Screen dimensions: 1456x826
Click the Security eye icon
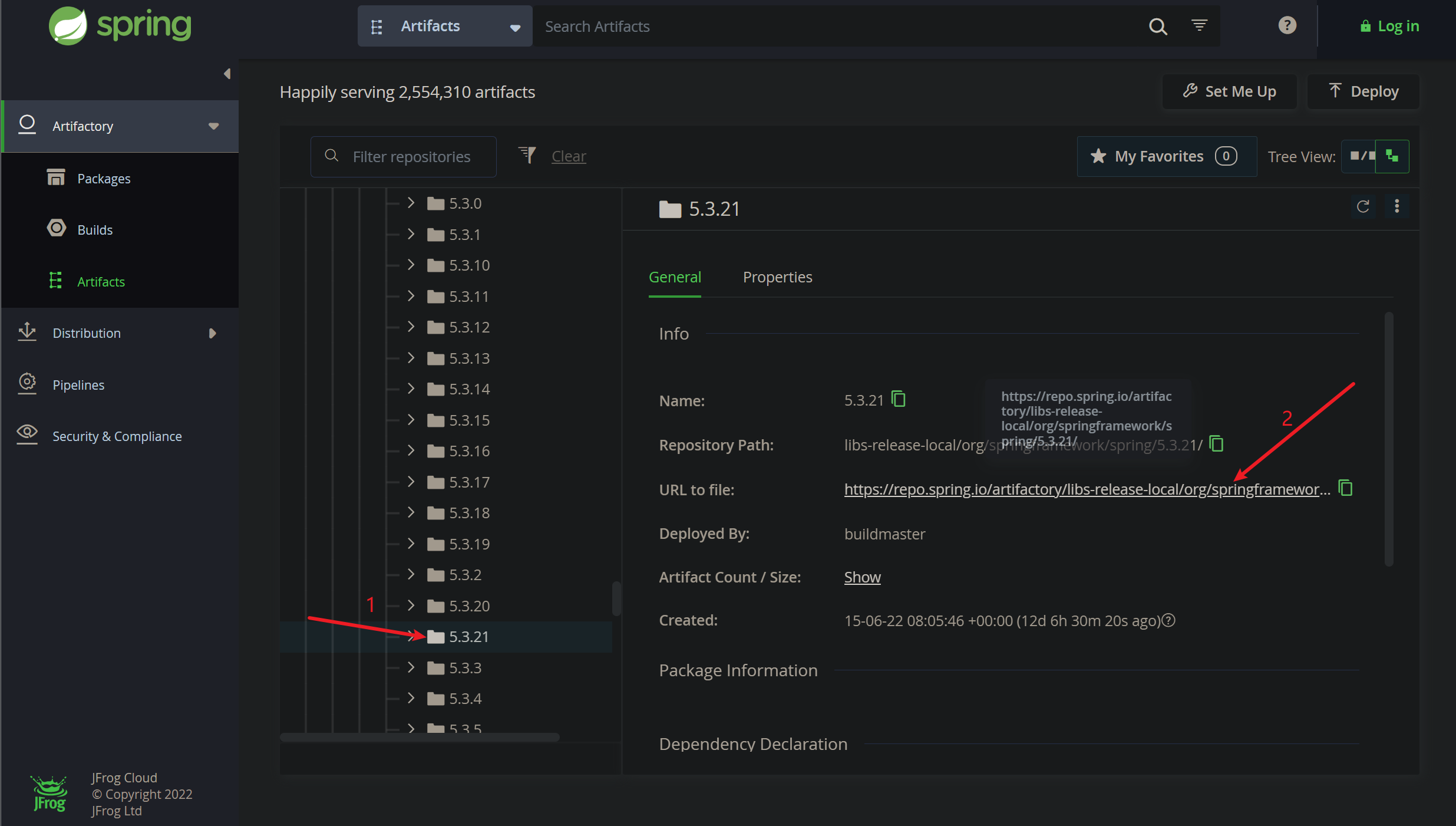(x=27, y=434)
